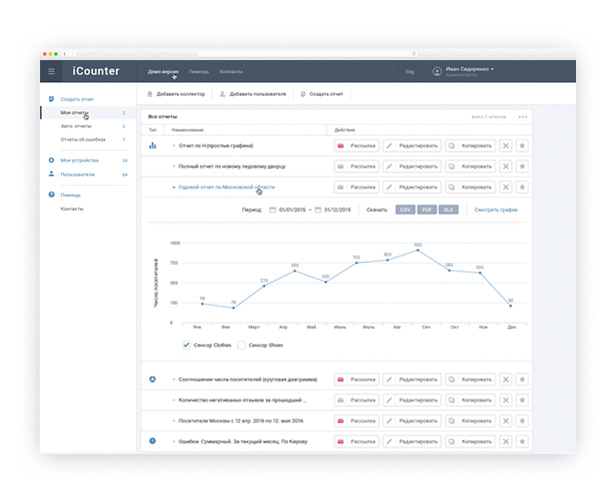The height and width of the screenshot is (503, 615).
Task: Click the X icon in Соотношение числа посетителей row
Action: click(505, 380)
